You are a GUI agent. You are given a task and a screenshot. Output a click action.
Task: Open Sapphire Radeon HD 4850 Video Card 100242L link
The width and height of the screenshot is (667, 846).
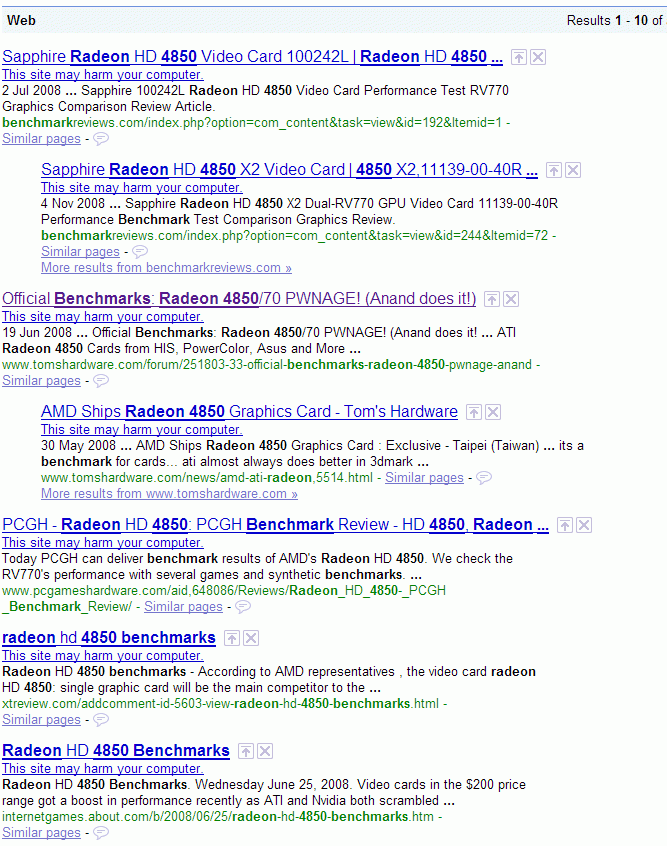(x=253, y=57)
